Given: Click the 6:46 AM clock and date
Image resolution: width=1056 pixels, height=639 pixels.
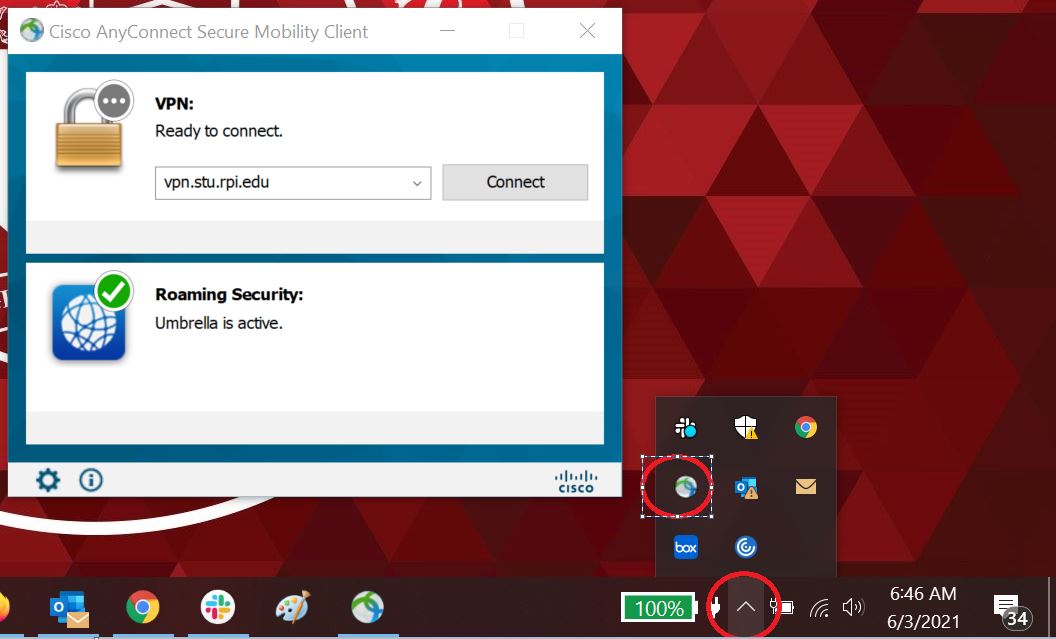Looking at the screenshot, I should (922, 607).
